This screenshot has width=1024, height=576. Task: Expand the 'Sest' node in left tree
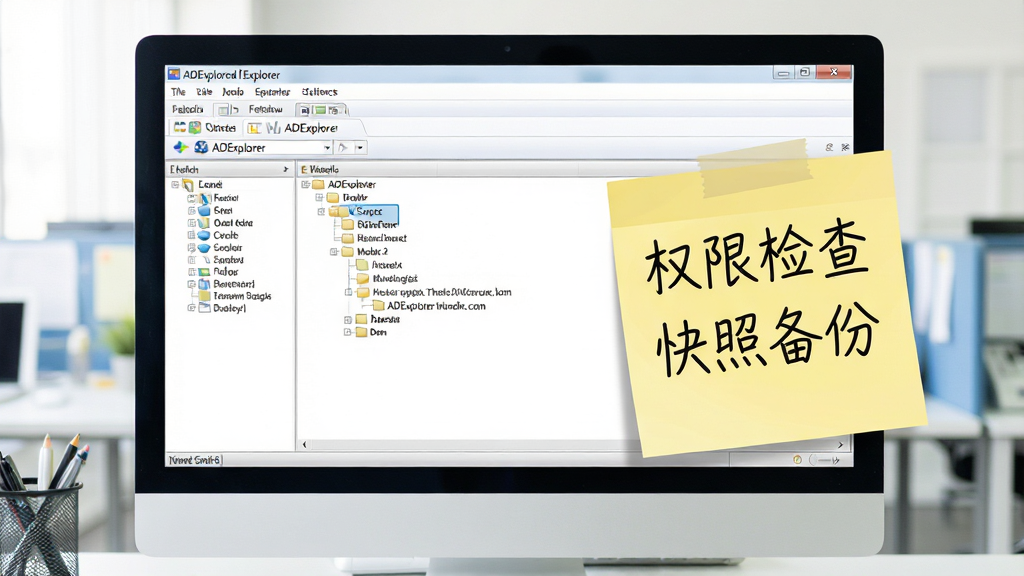[191, 211]
